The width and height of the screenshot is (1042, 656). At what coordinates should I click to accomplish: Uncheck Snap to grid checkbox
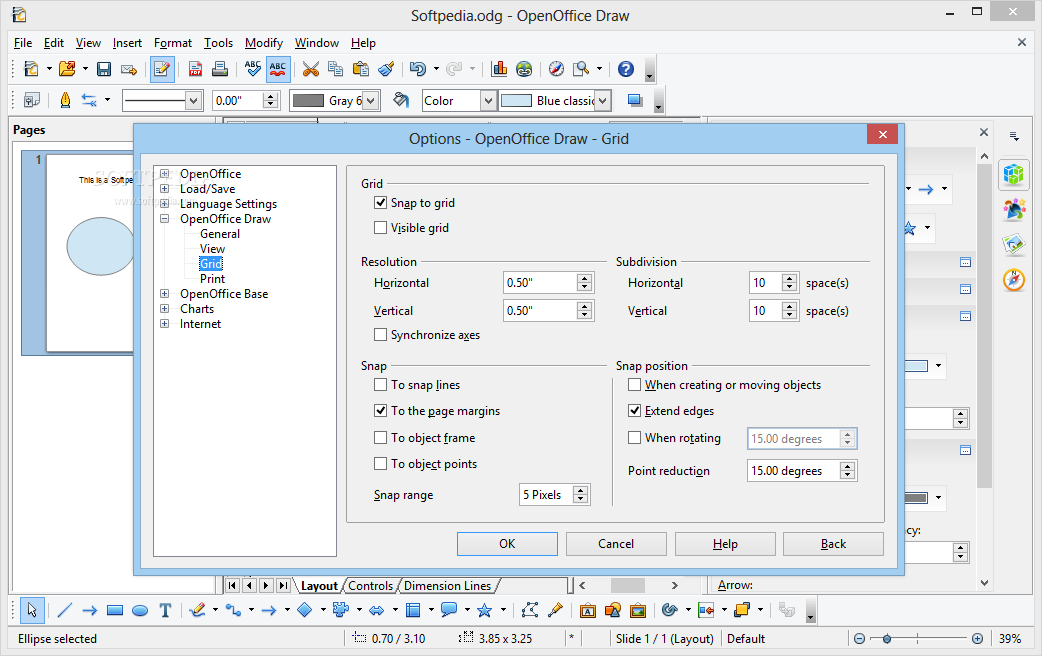point(380,203)
